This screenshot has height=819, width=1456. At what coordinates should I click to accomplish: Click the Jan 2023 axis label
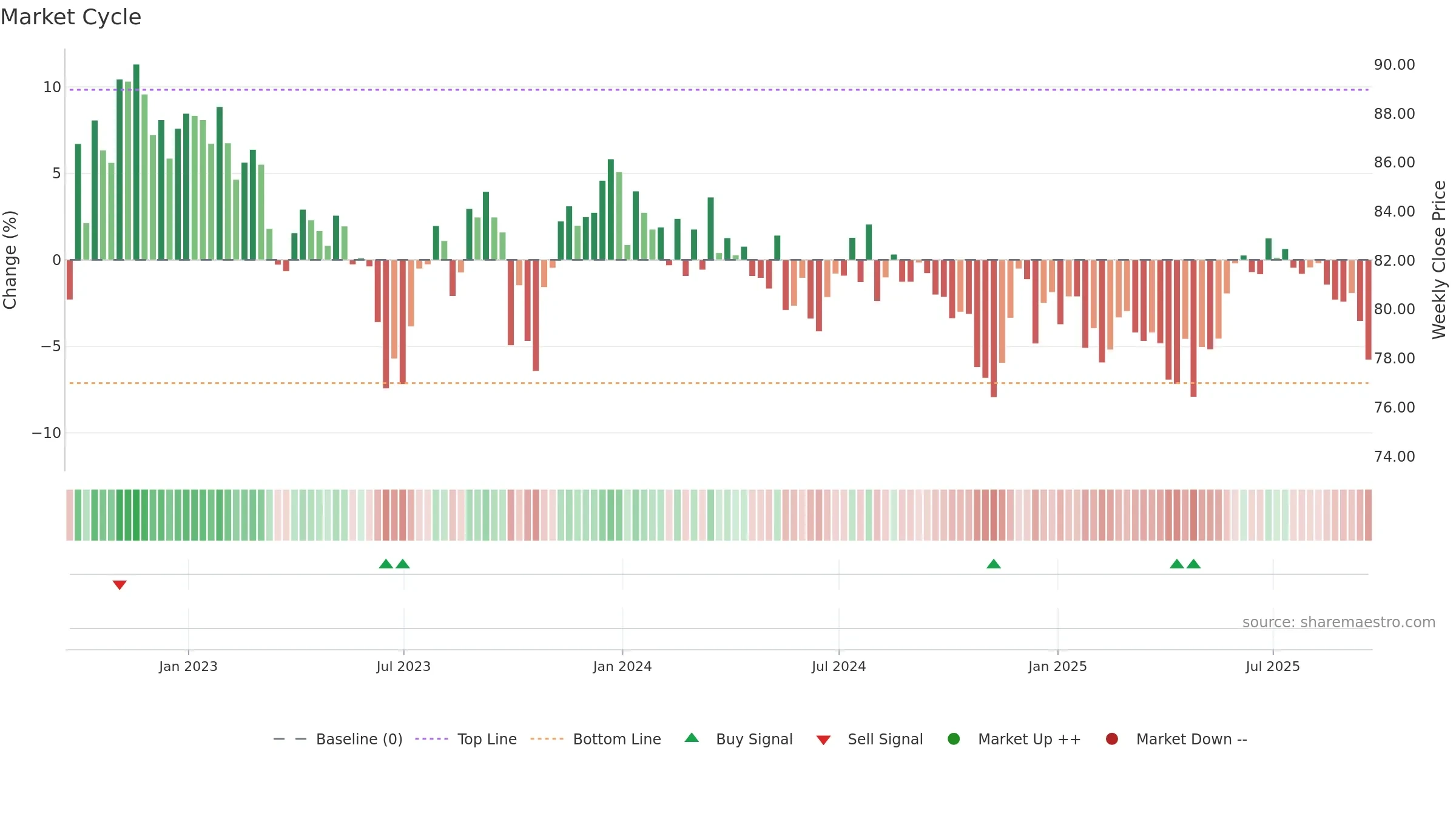[x=188, y=666]
